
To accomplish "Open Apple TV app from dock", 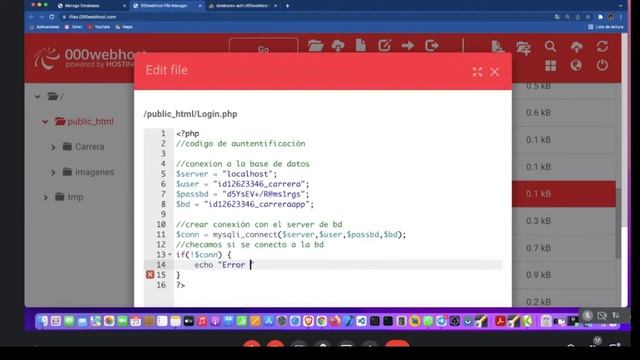I will pyautogui.click(x=189, y=321).
